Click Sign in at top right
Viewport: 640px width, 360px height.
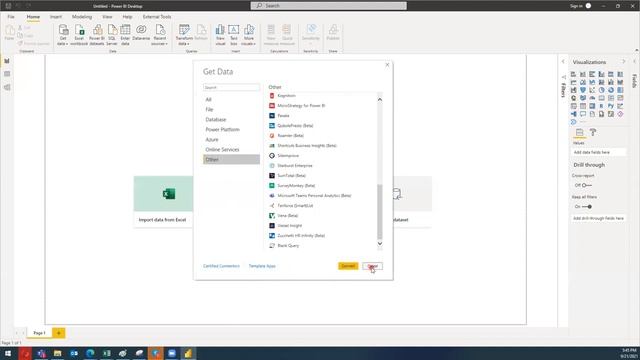[x=576, y=6]
